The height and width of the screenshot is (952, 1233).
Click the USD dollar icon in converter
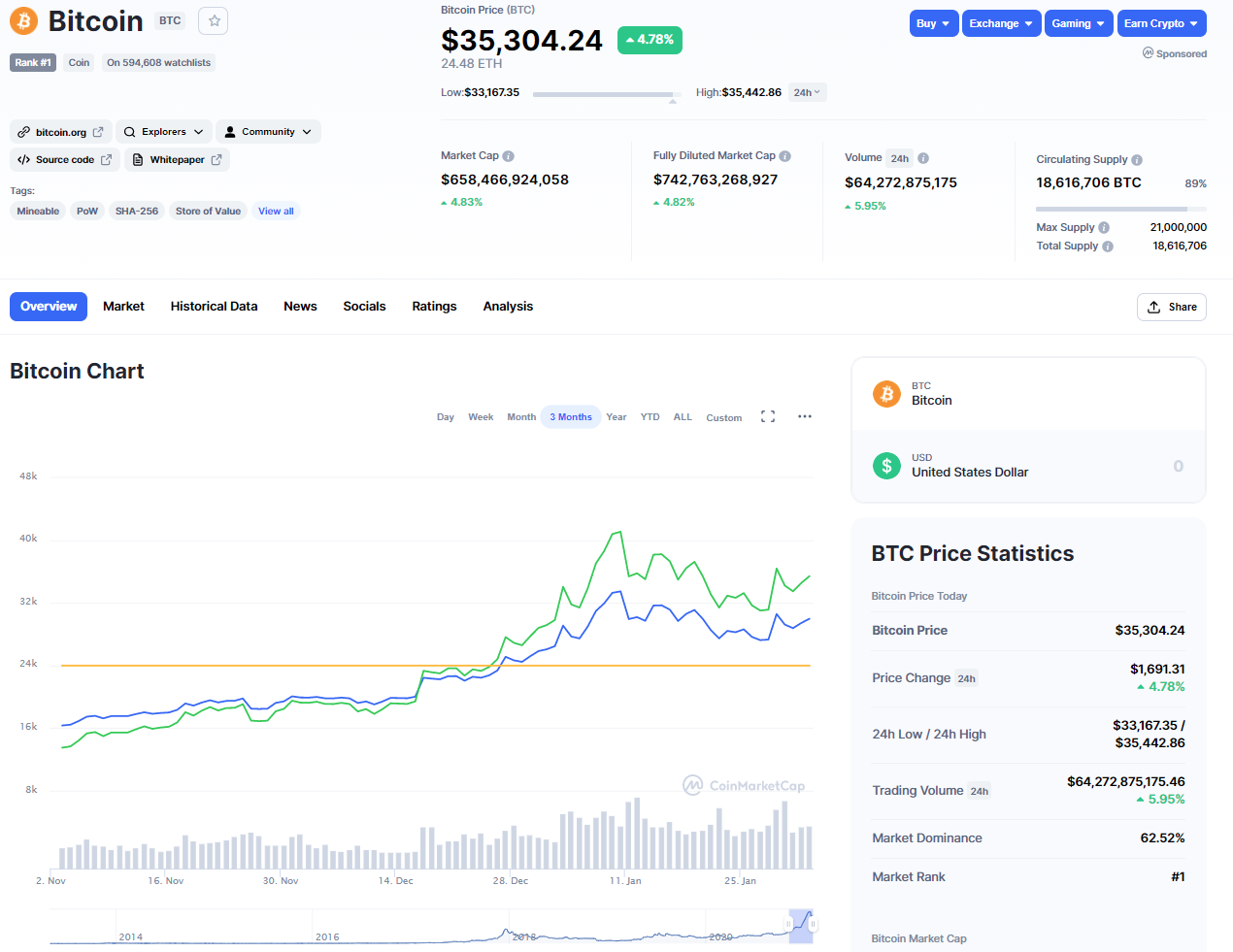coord(886,466)
